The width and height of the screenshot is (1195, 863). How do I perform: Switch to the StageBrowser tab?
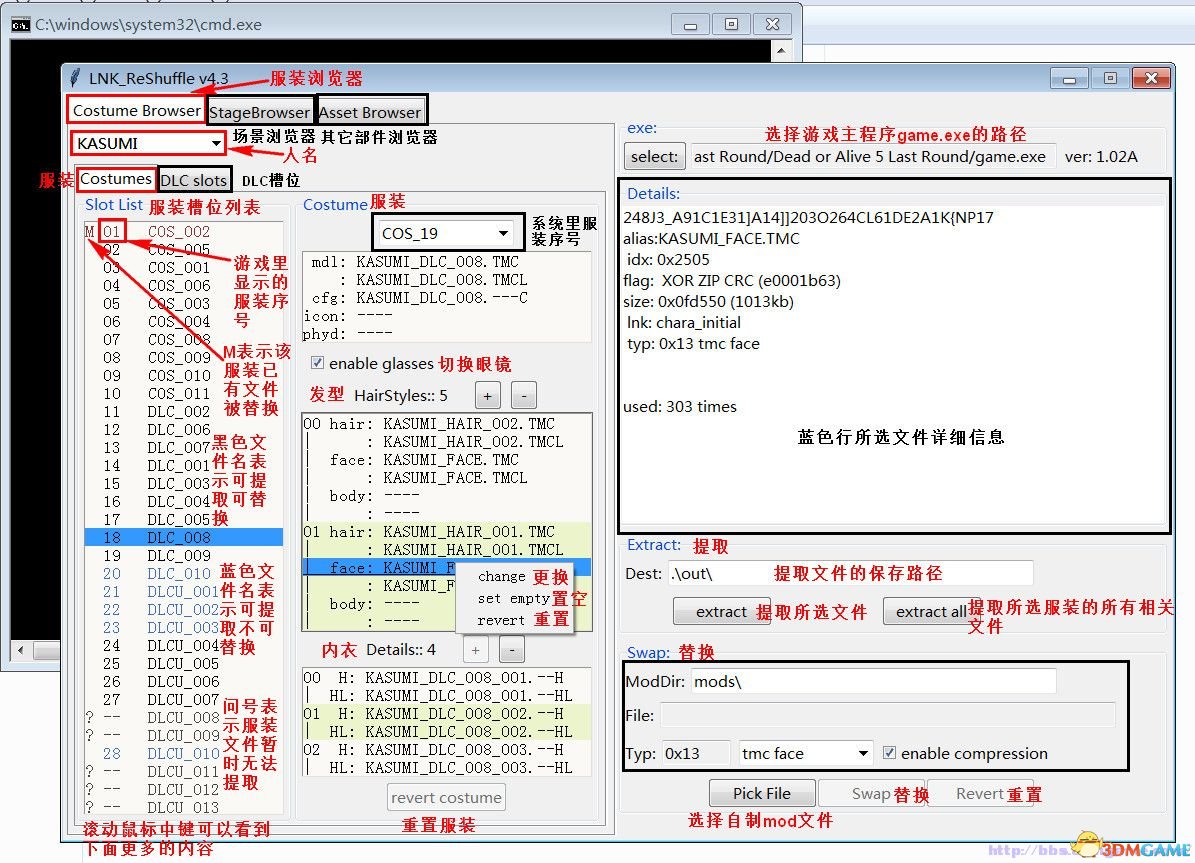(x=260, y=111)
